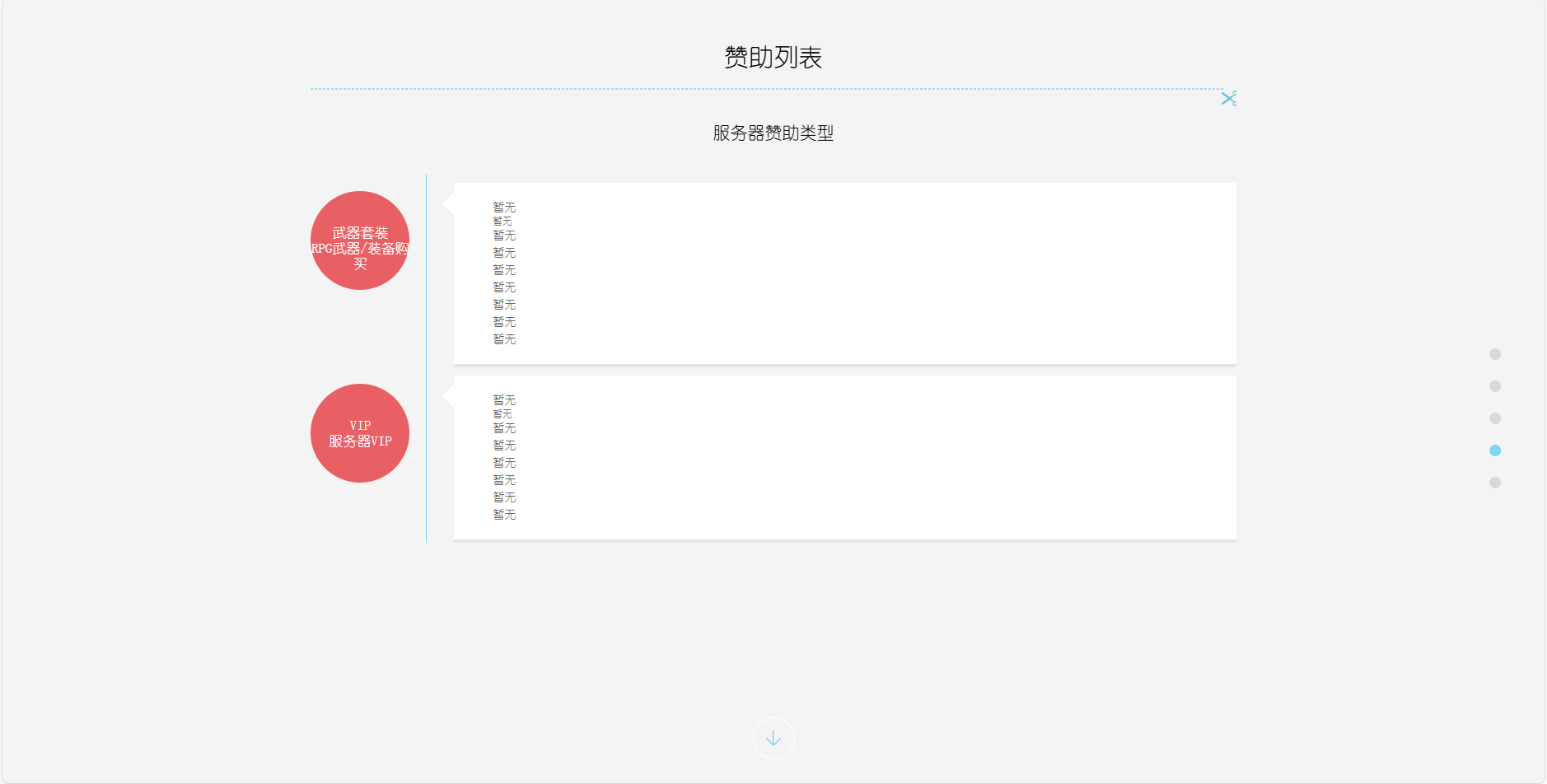Jump to second page navigation dot

pyautogui.click(x=1495, y=386)
